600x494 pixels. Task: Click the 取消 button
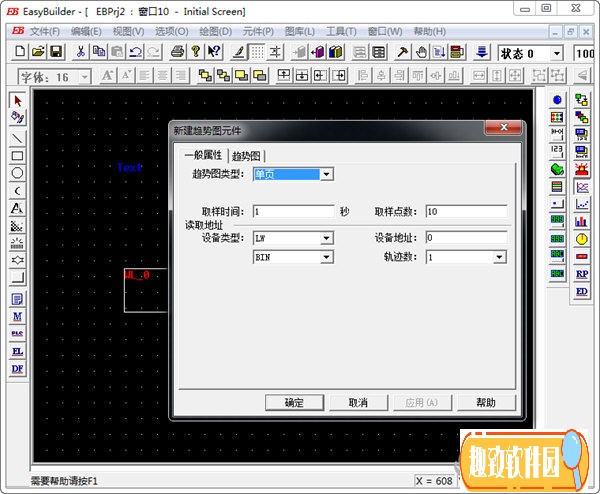tap(359, 403)
